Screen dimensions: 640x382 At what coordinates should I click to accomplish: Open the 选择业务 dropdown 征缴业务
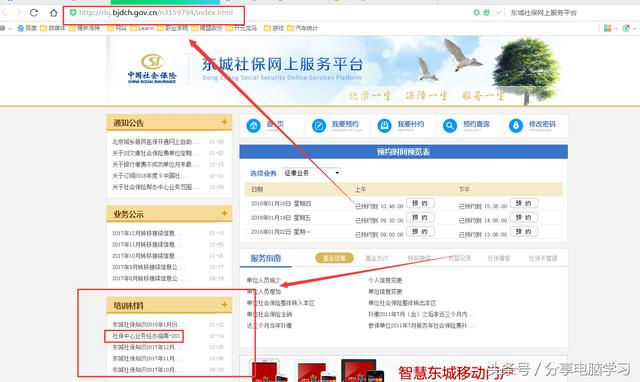click(x=311, y=173)
